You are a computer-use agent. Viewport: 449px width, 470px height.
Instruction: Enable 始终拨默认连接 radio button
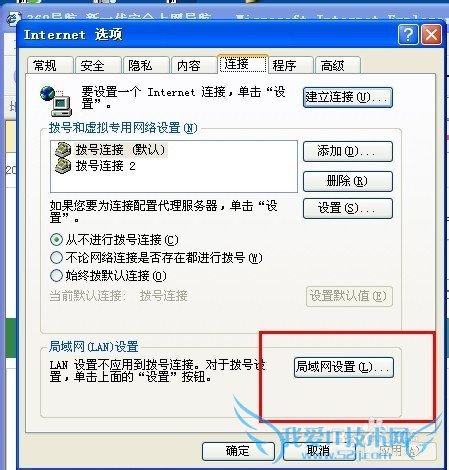coord(56,276)
